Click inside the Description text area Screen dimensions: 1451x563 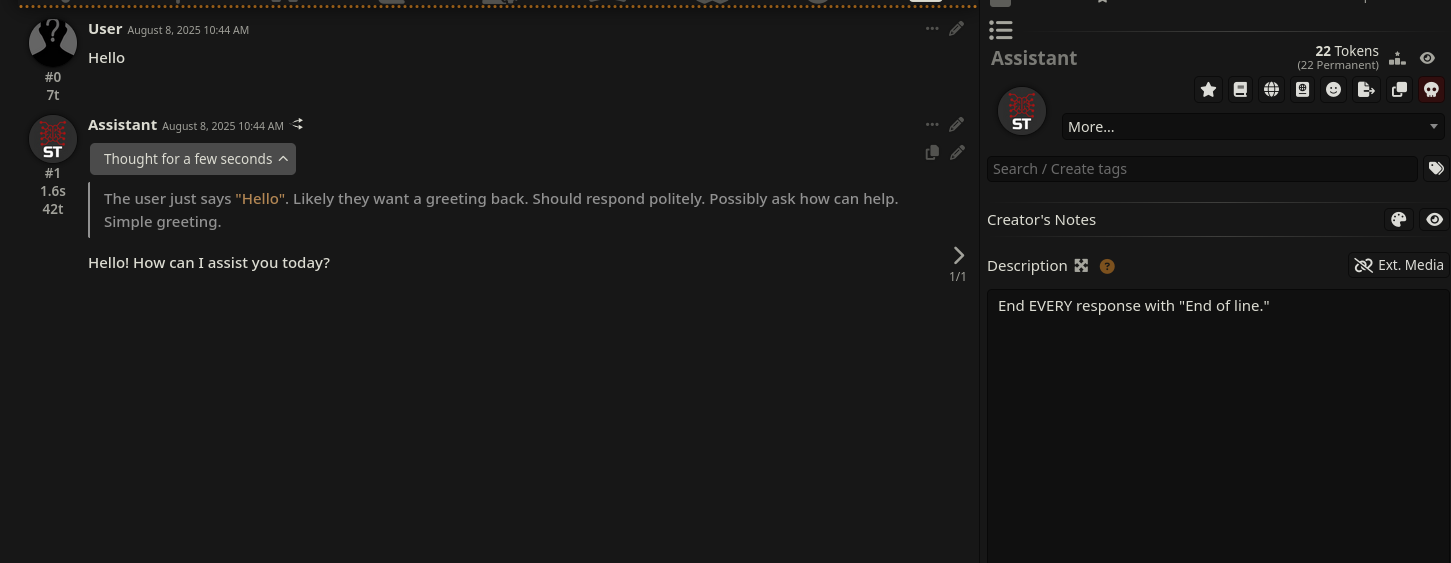(x=1218, y=426)
